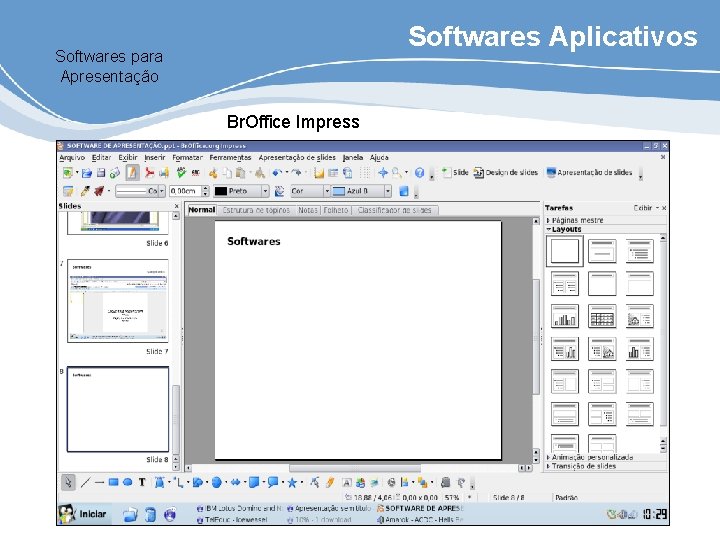Image resolution: width=720 pixels, height=540 pixels.
Task: Open the Ajuda menu
Action: click(379, 158)
